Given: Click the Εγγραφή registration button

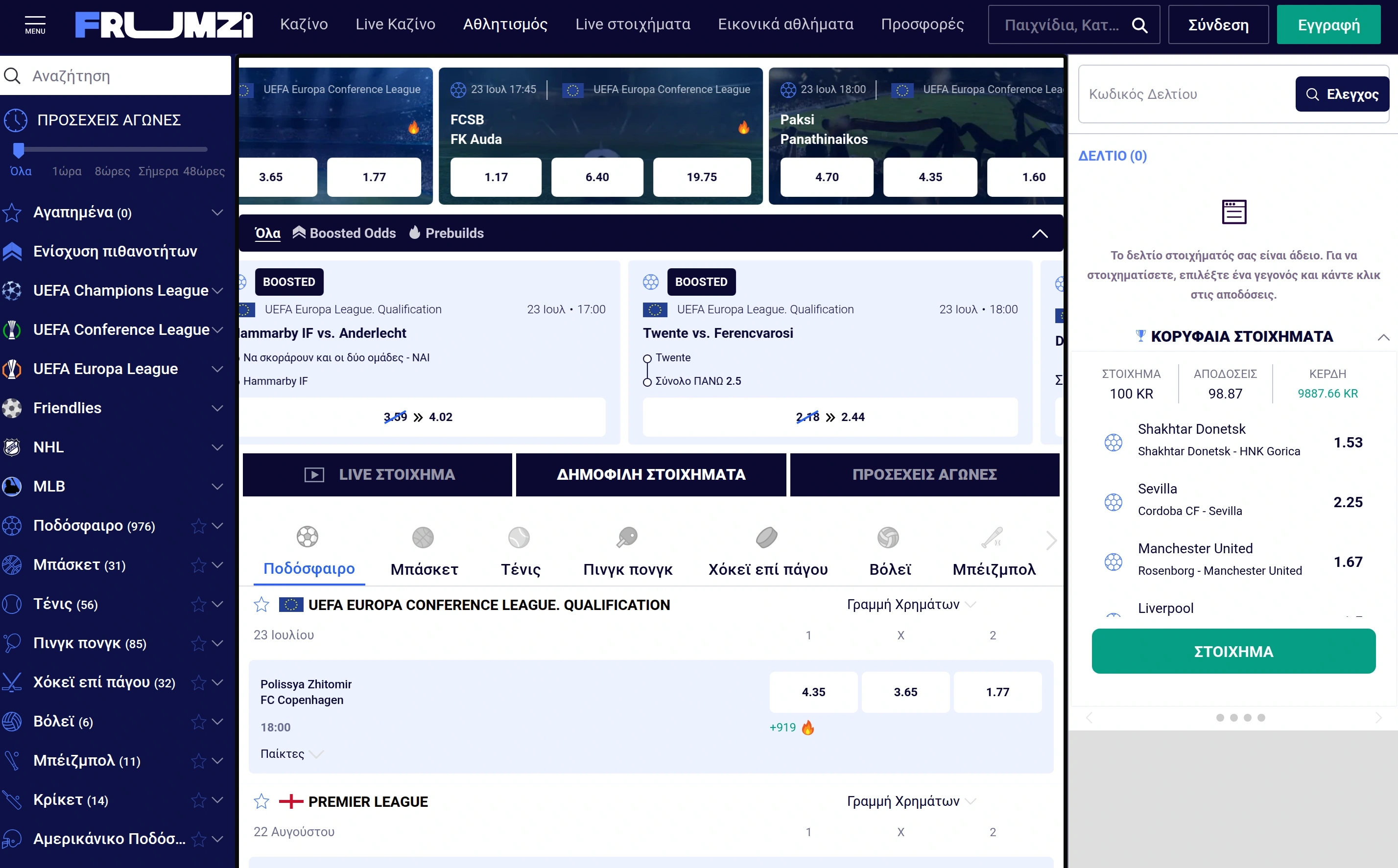Looking at the screenshot, I should [1328, 24].
